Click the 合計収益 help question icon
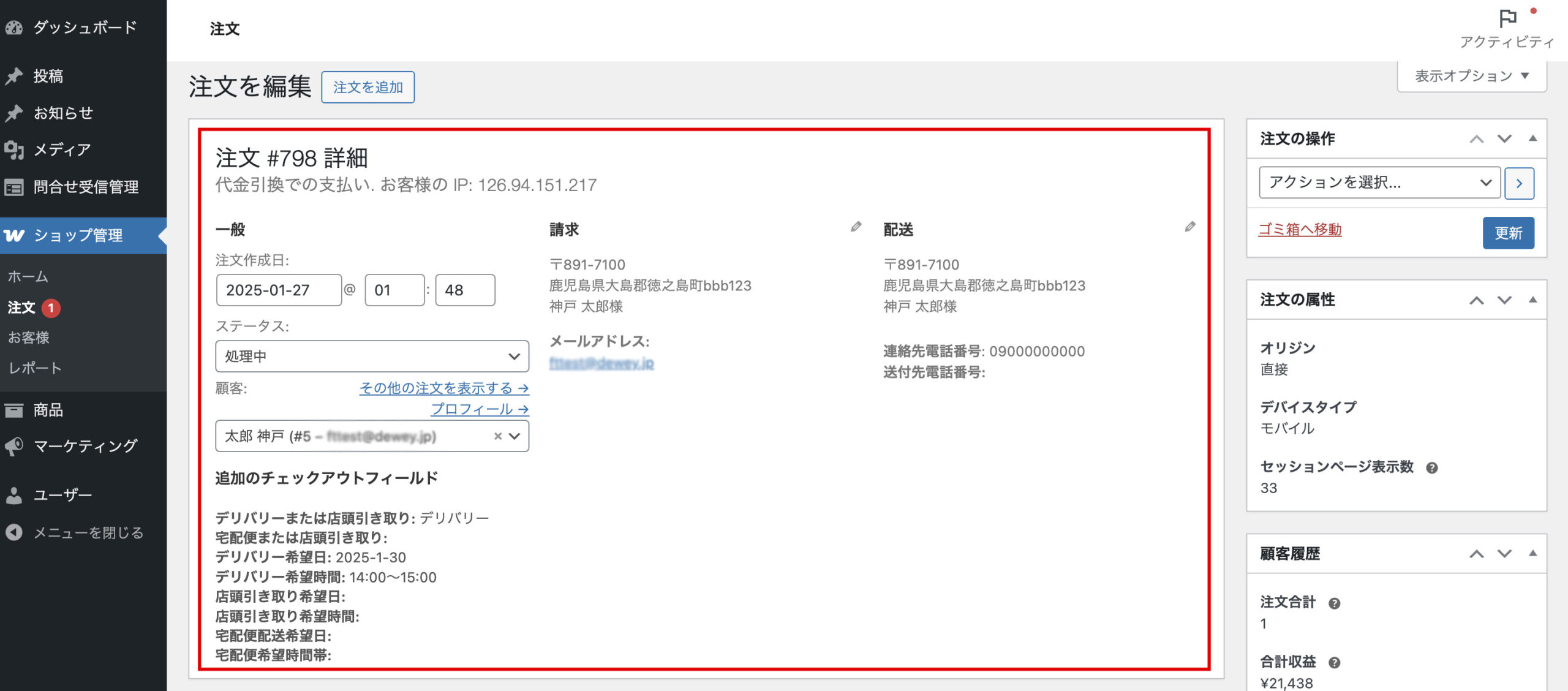1568x691 pixels. coord(1334,663)
